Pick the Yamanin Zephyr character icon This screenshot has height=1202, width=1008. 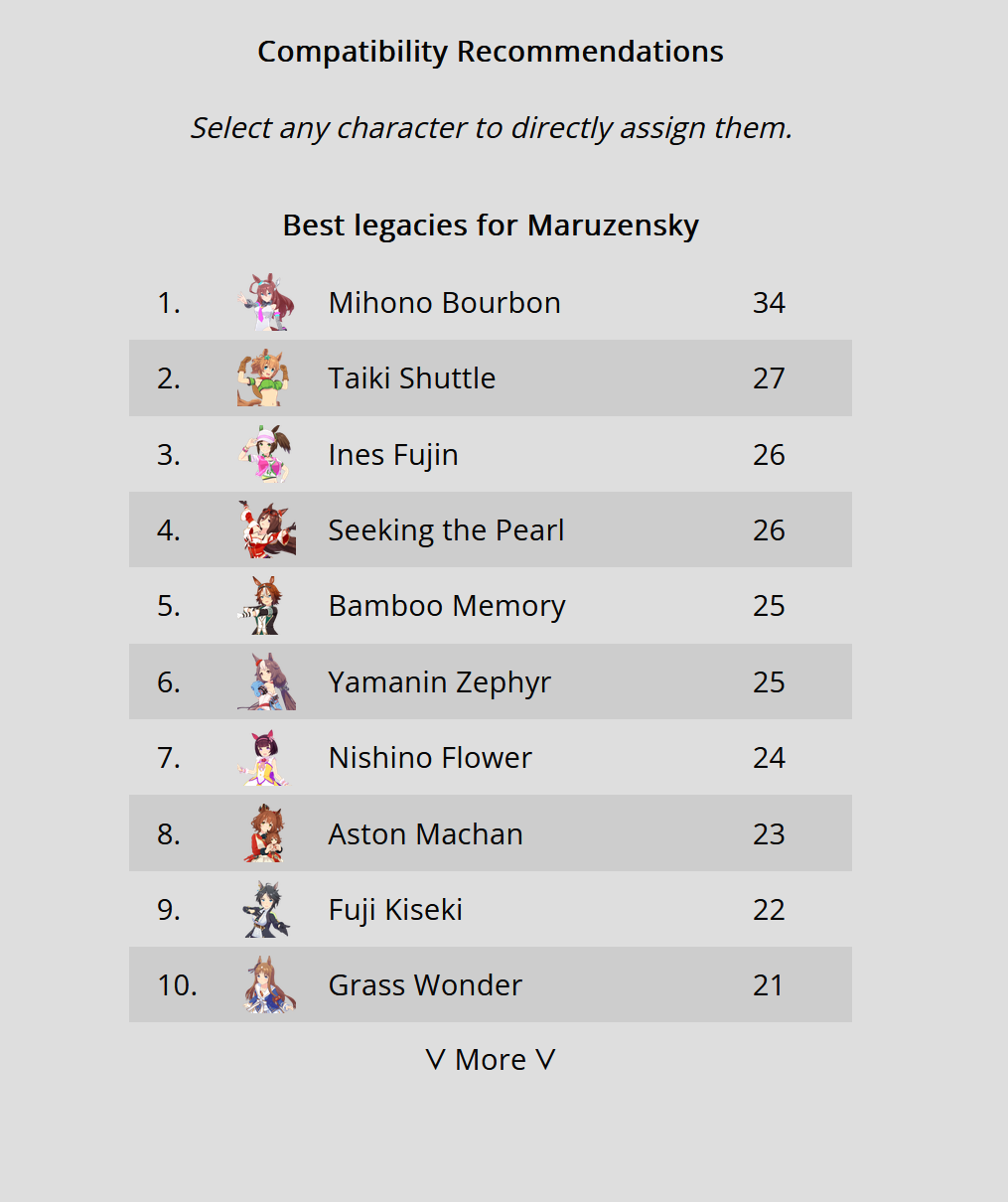tap(267, 681)
